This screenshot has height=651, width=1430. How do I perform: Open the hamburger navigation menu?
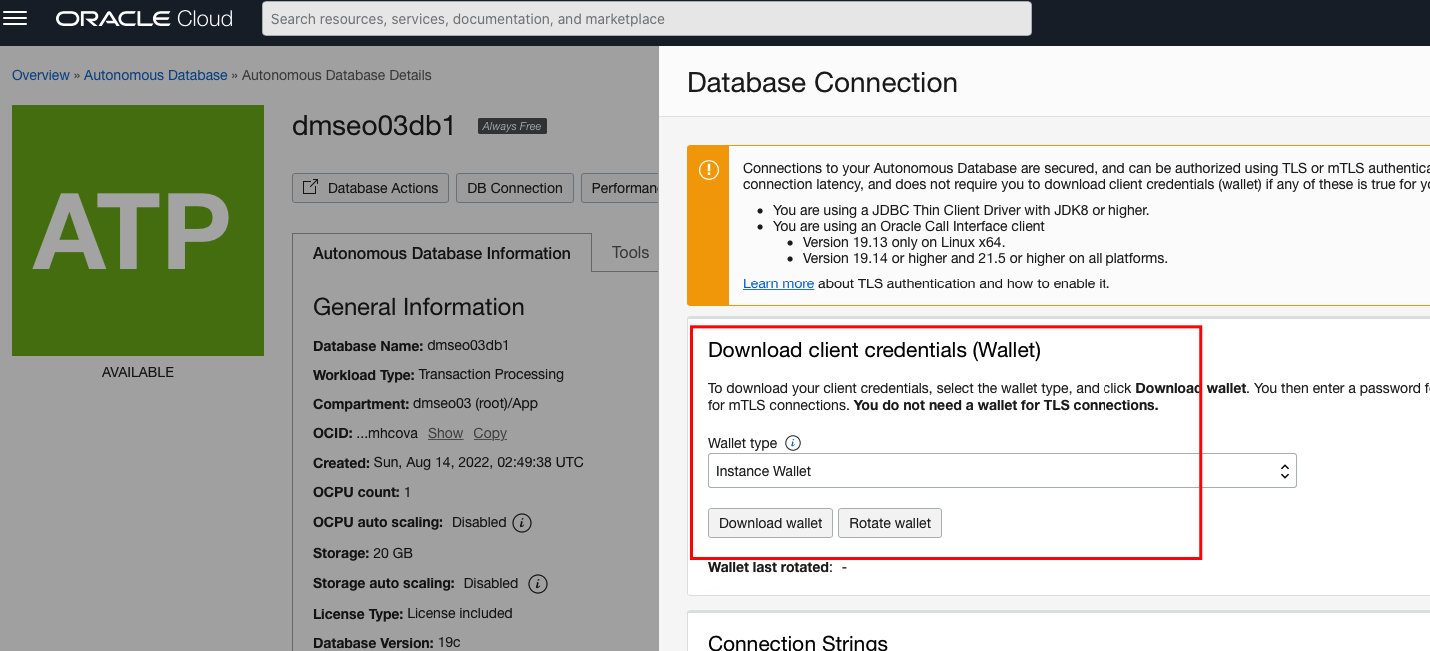tap(16, 18)
